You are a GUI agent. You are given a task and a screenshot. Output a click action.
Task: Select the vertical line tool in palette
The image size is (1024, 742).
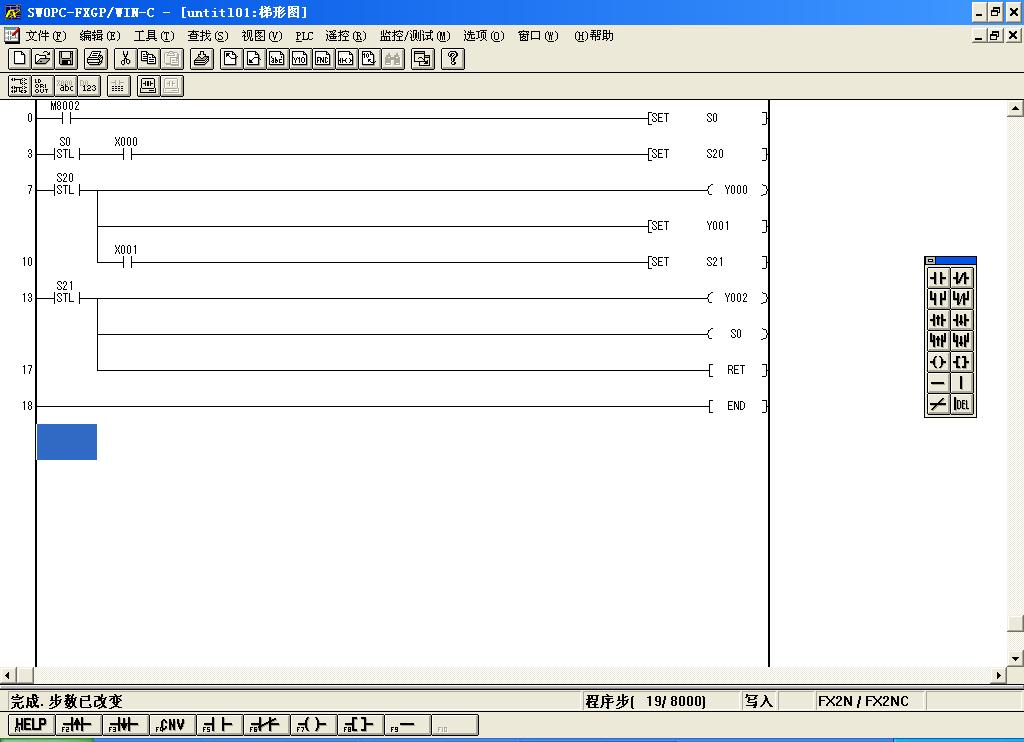(962, 383)
